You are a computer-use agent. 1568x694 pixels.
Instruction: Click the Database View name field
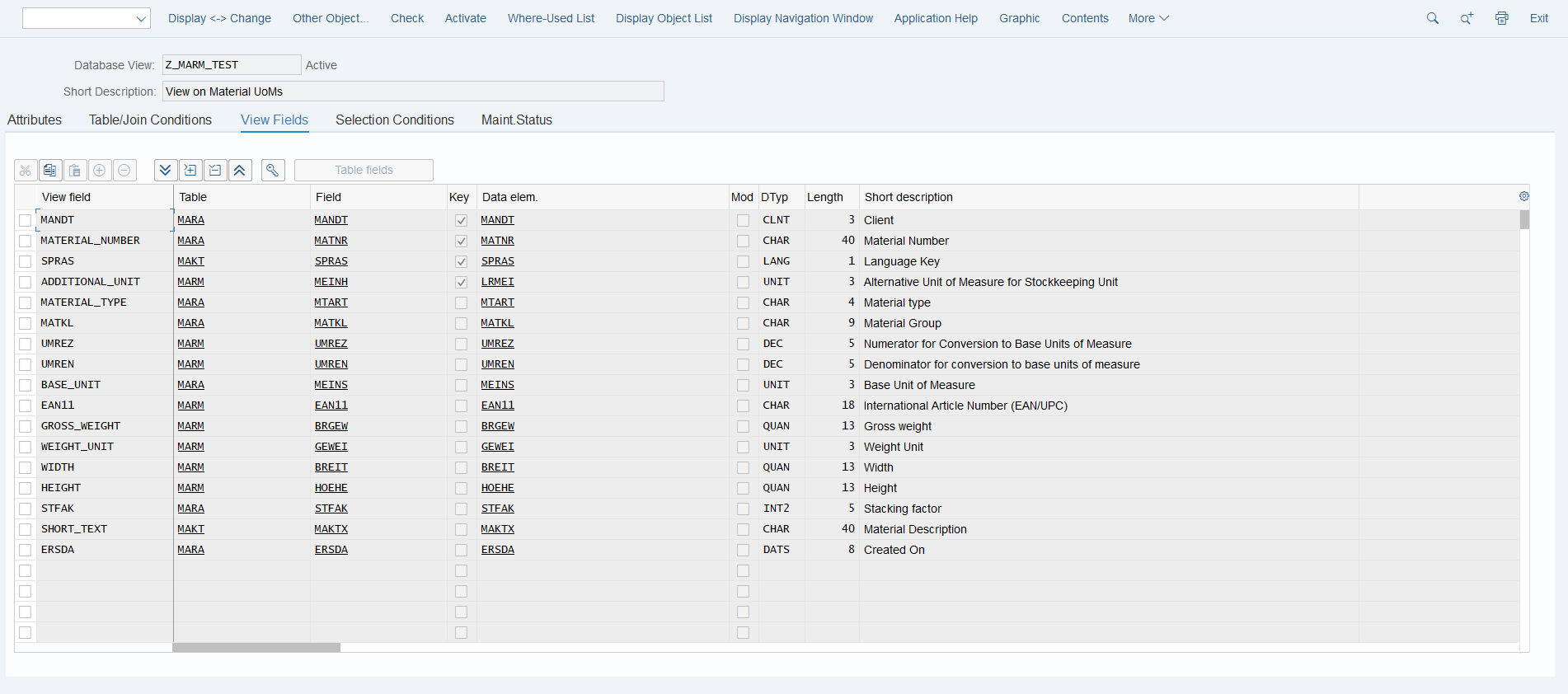tap(232, 64)
